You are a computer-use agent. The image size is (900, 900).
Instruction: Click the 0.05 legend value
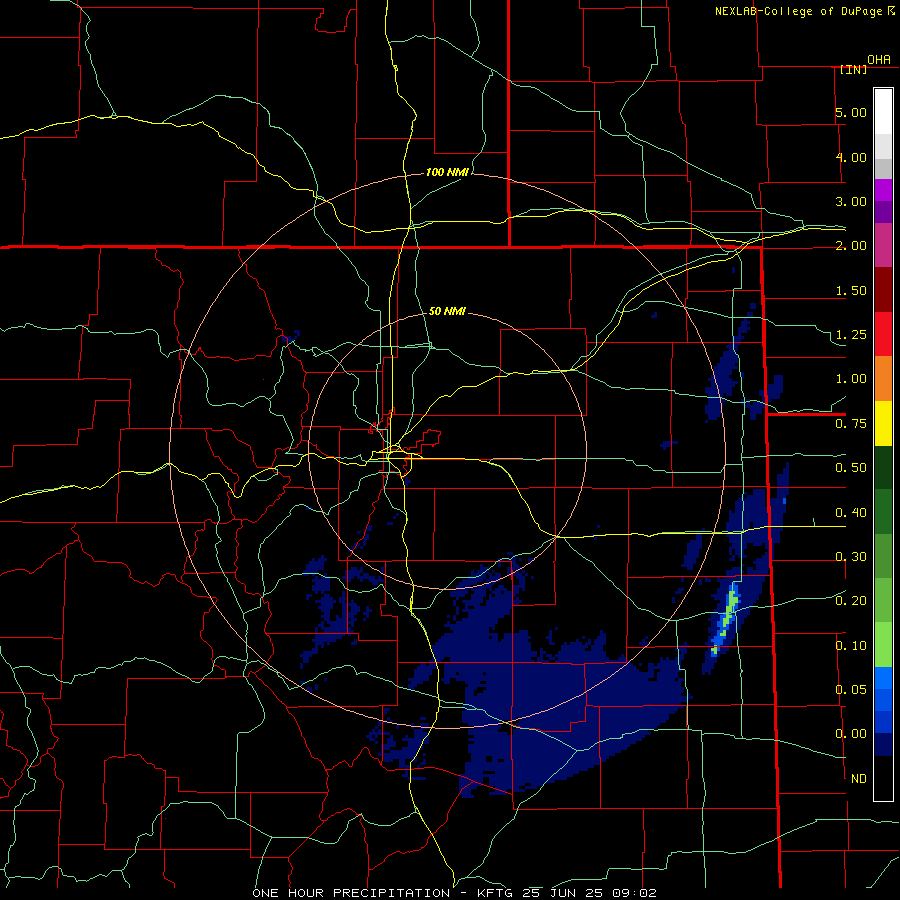point(851,690)
